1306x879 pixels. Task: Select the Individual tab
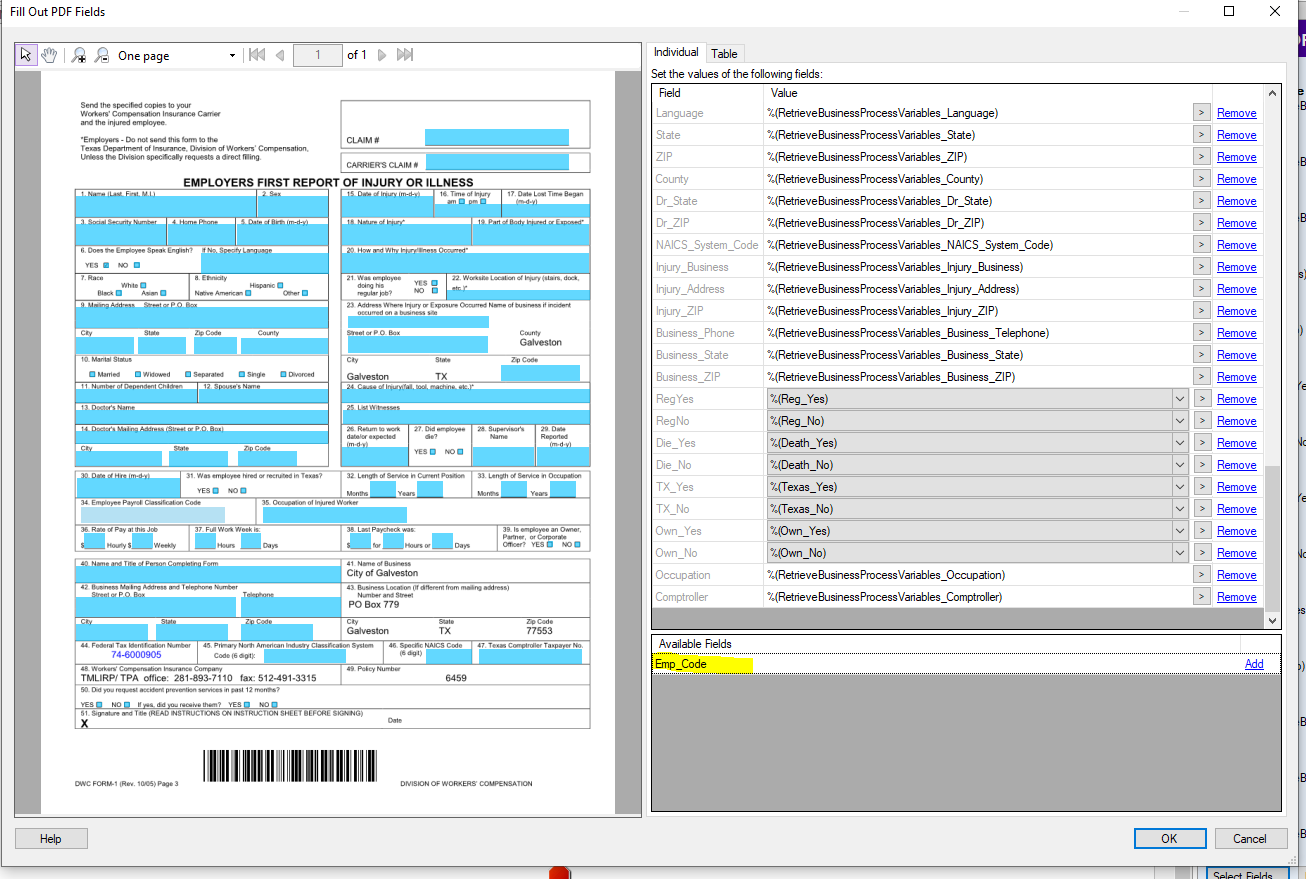[x=676, y=52]
